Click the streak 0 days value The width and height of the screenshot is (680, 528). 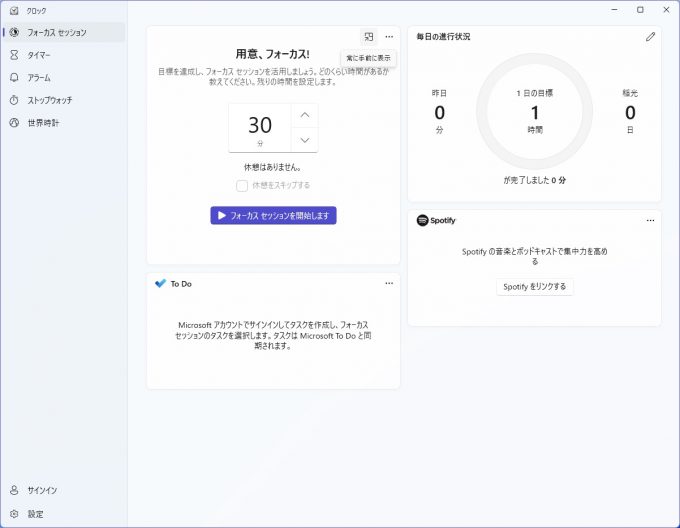(630, 113)
